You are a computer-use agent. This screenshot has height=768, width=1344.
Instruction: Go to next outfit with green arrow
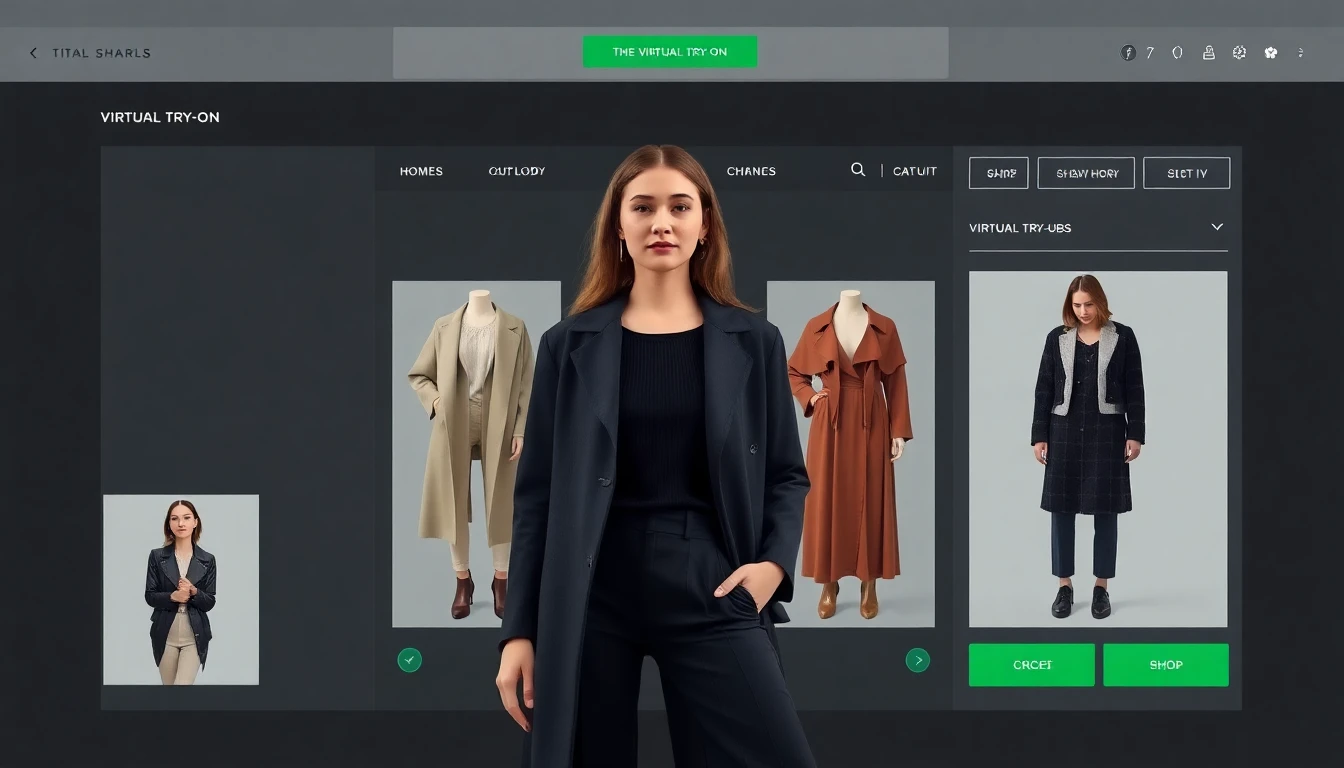pyautogui.click(x=917, y=660)
